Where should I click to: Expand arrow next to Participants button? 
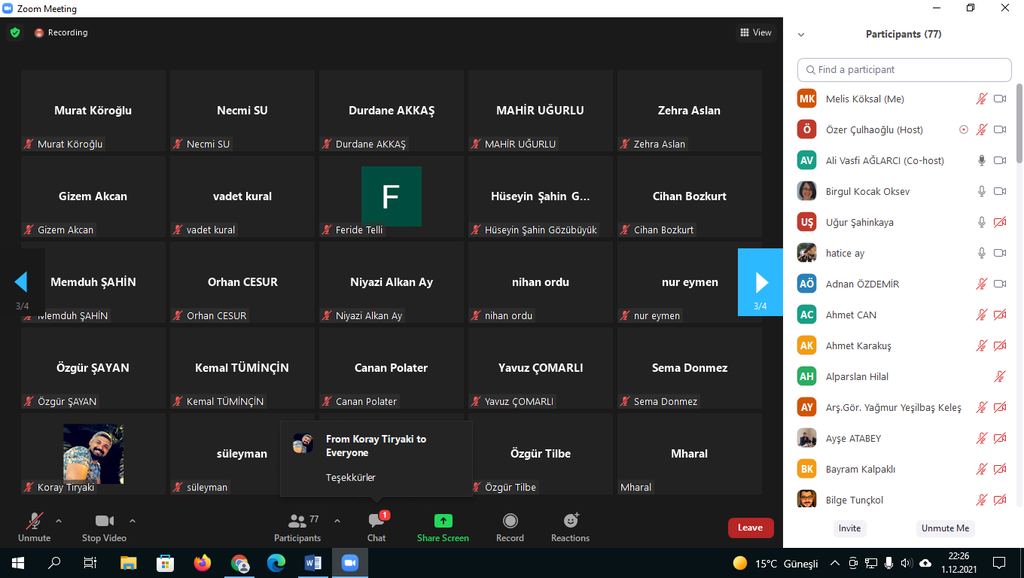click(337, 521)
